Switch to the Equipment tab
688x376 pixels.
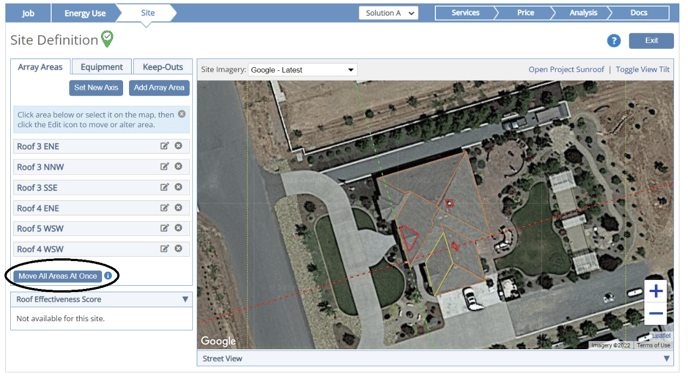[x=102, y=67]
